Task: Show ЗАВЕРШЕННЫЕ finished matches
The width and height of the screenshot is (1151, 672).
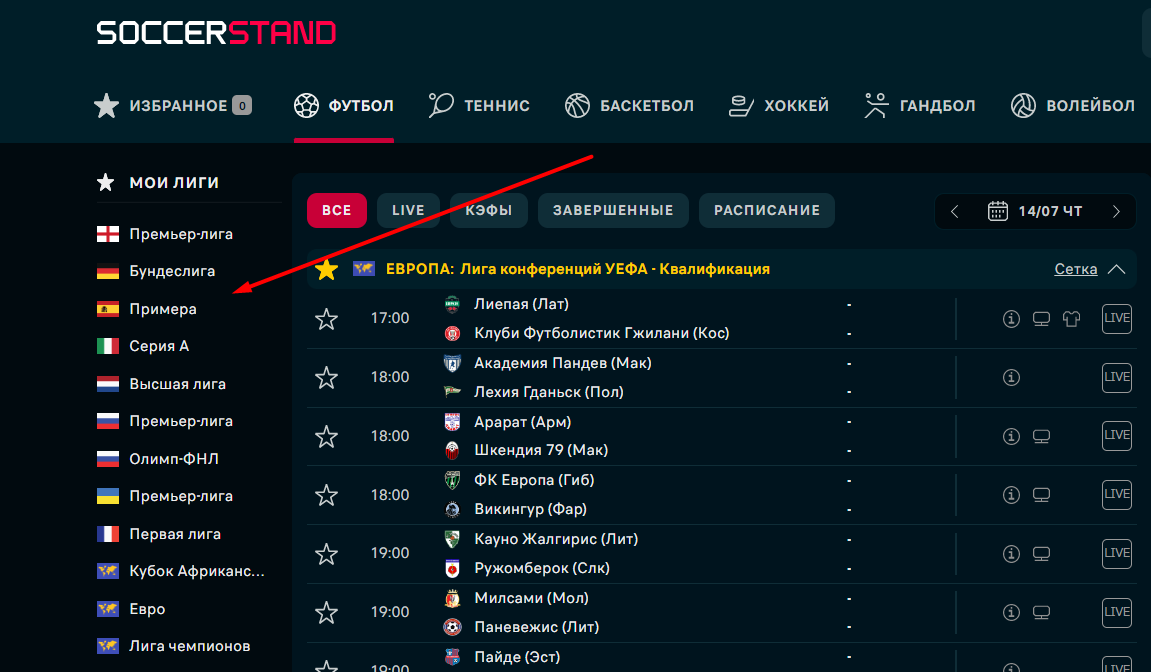Action: [613, 211]
